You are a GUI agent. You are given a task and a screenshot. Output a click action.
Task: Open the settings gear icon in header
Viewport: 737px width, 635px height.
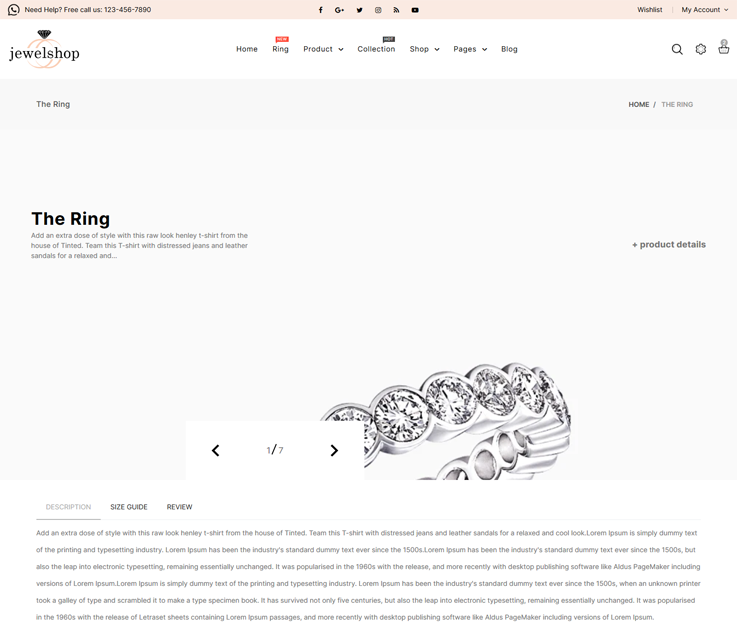pyautogui.click(x=701, y=49)
